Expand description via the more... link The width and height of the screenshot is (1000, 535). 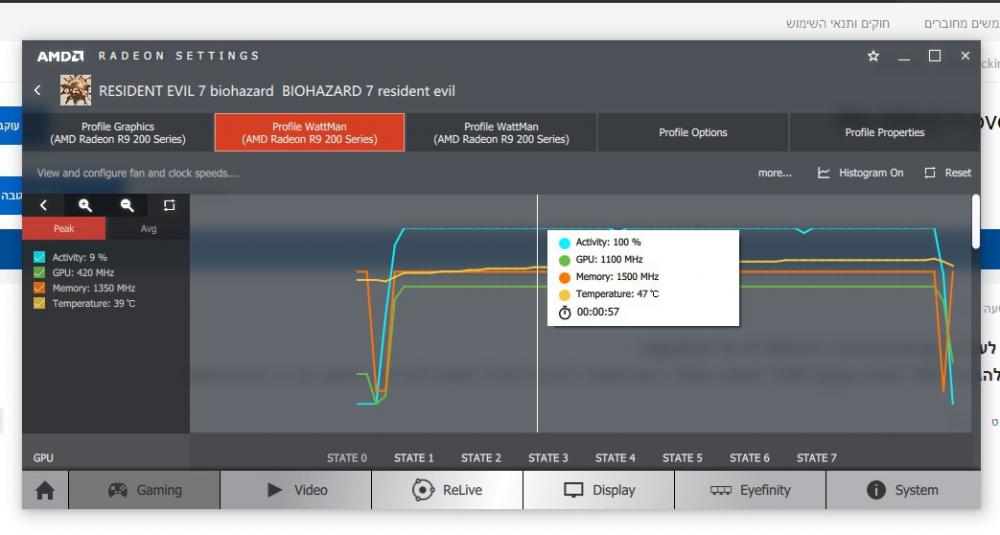774,173
